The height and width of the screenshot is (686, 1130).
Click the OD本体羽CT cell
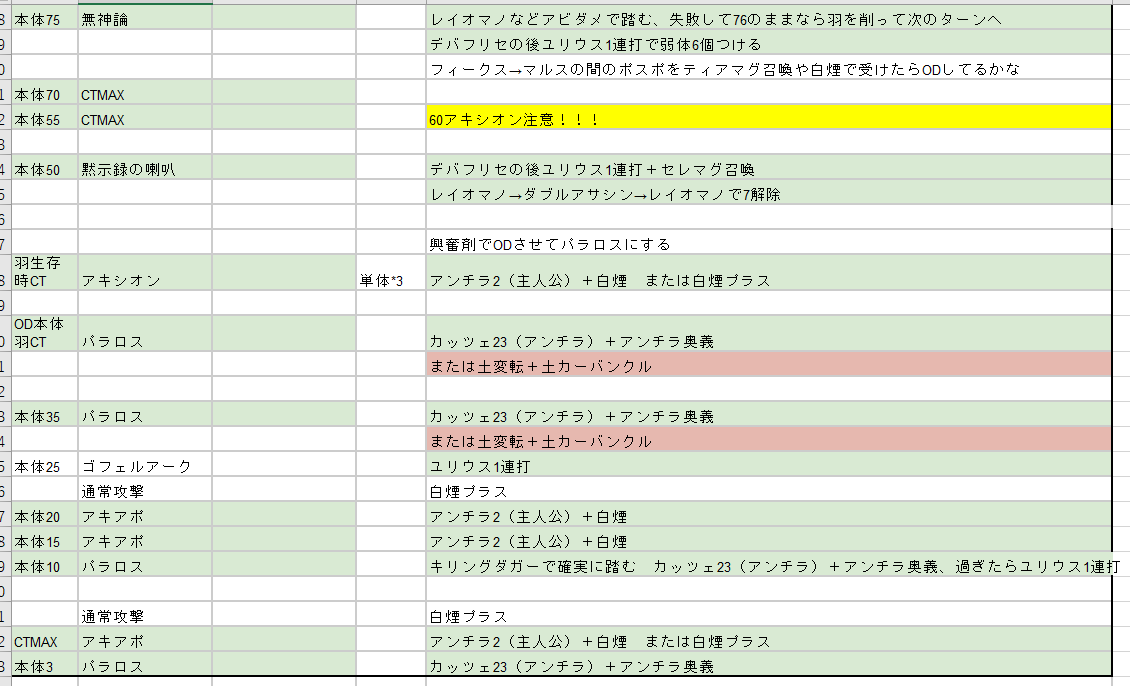point(45,333)
